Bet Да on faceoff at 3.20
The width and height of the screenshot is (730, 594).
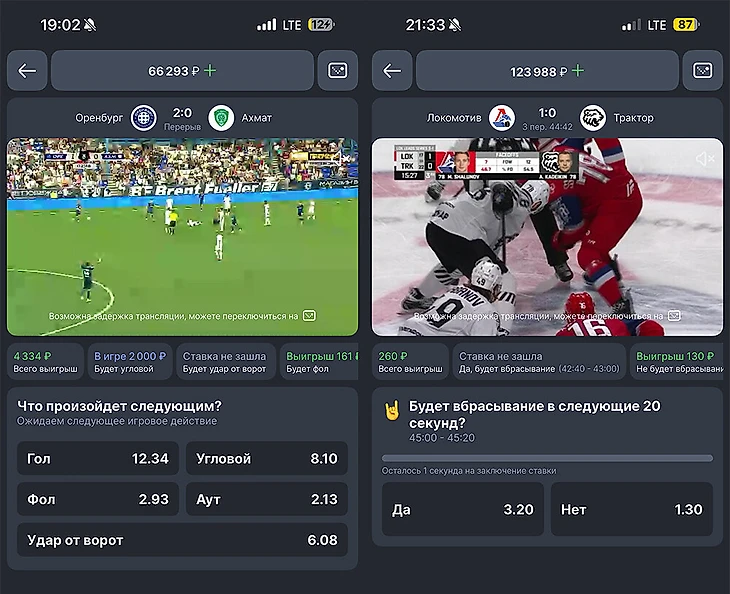pos(463,509)
